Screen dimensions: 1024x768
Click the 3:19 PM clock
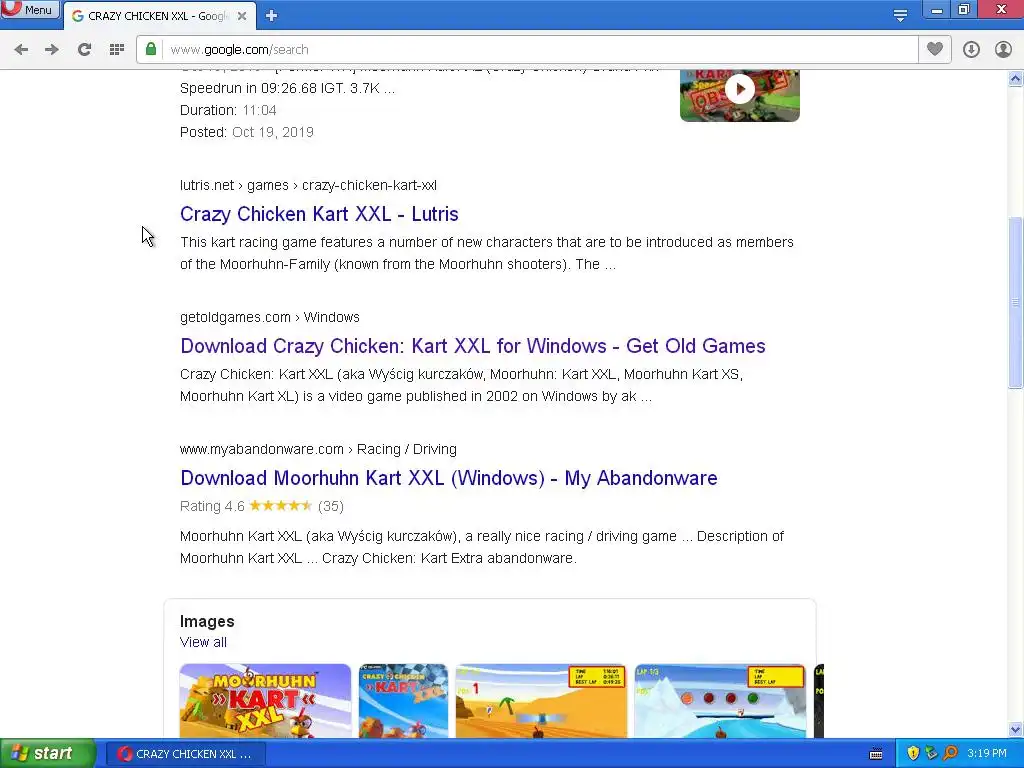(x=987, y=754)
